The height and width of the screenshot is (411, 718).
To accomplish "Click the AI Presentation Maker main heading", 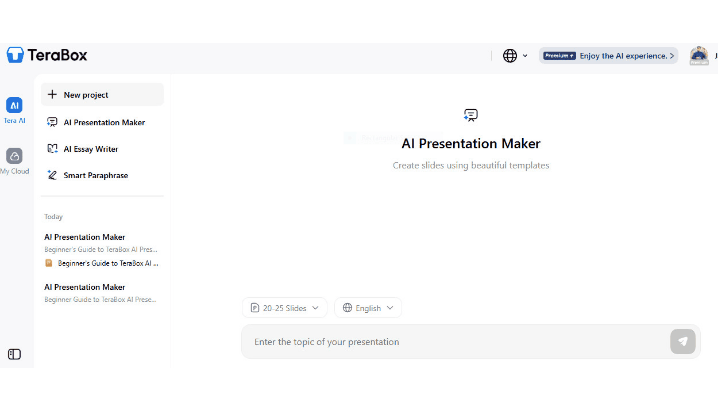I will 471,143.
